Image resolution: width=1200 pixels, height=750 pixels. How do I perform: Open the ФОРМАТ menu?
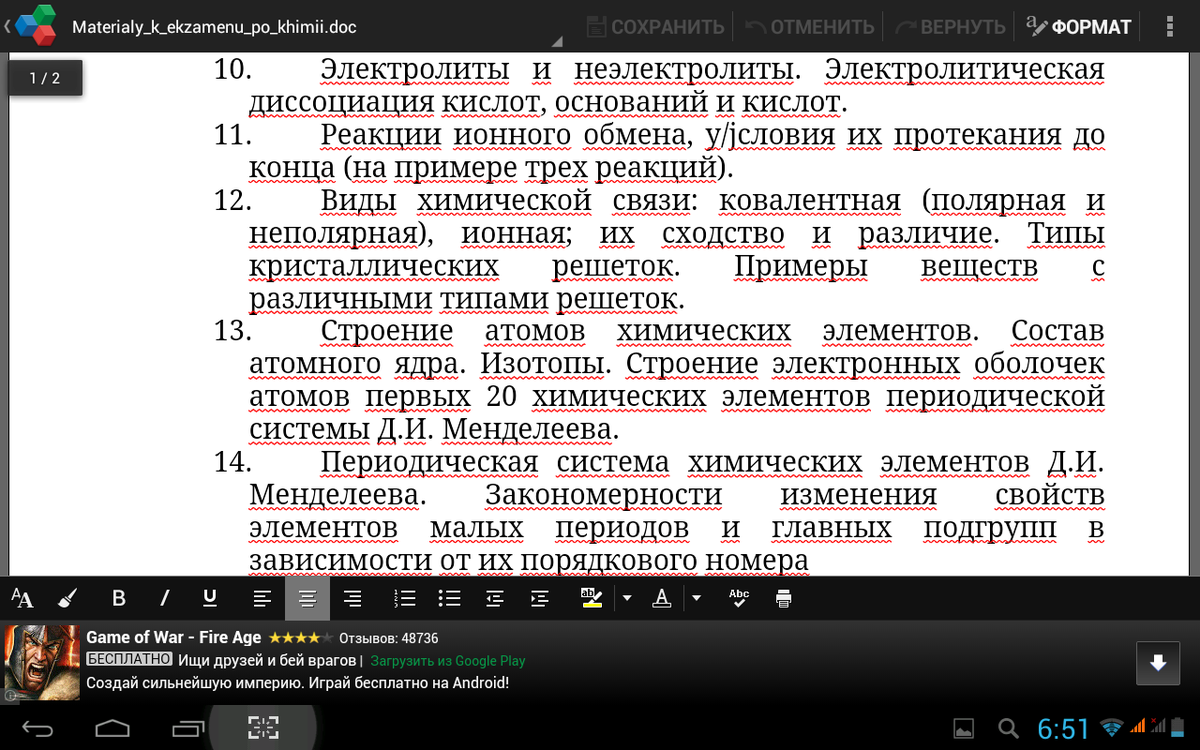(x=1080, y=27)
